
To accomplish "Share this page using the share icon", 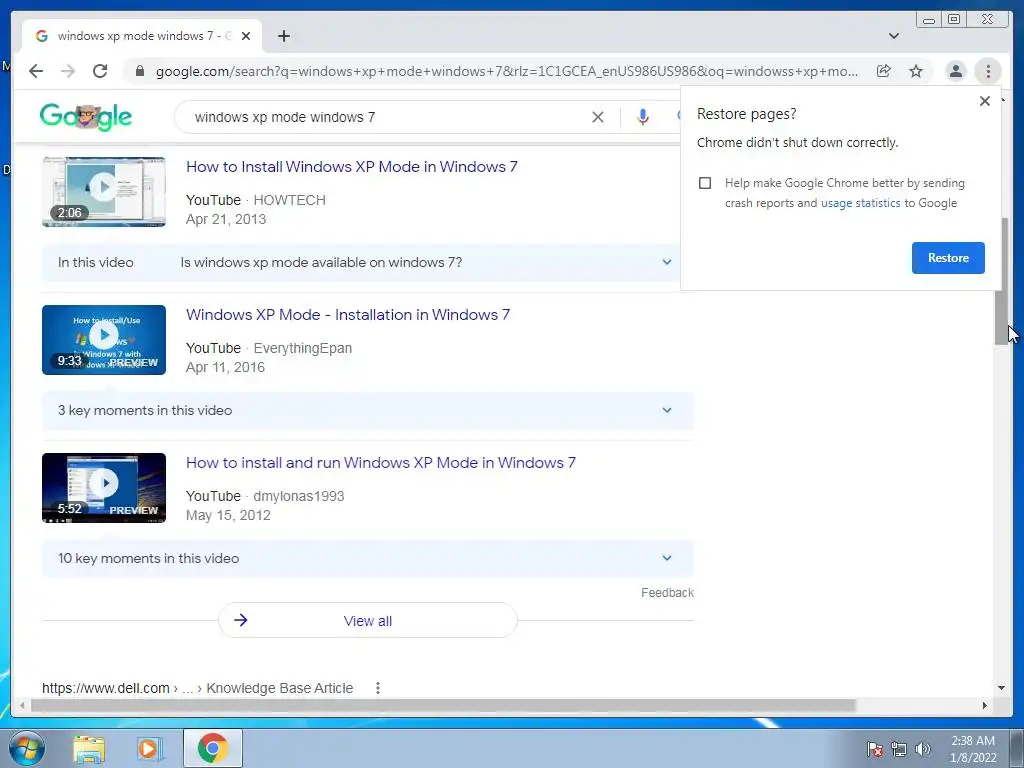I will click(883, 71).
